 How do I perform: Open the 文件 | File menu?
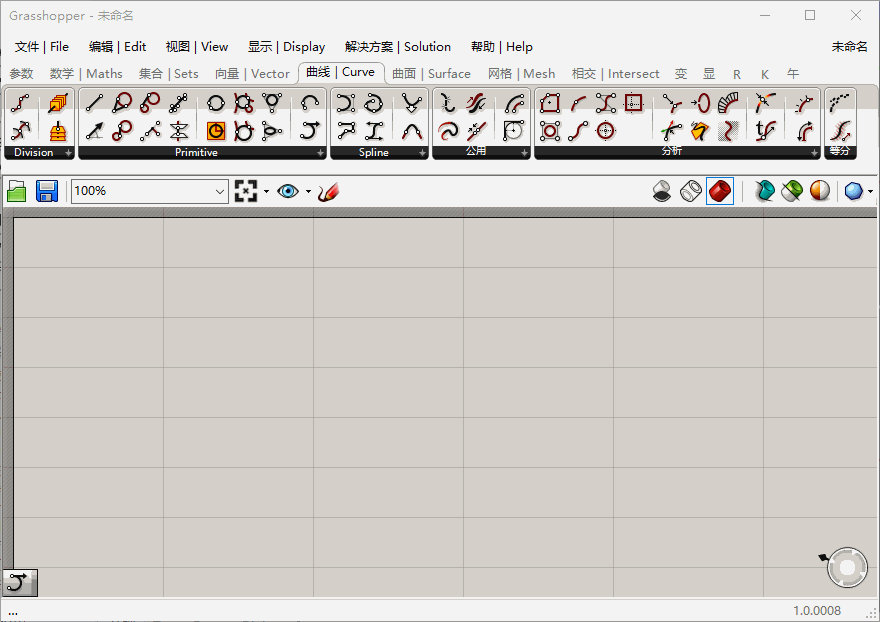[42, 47]
